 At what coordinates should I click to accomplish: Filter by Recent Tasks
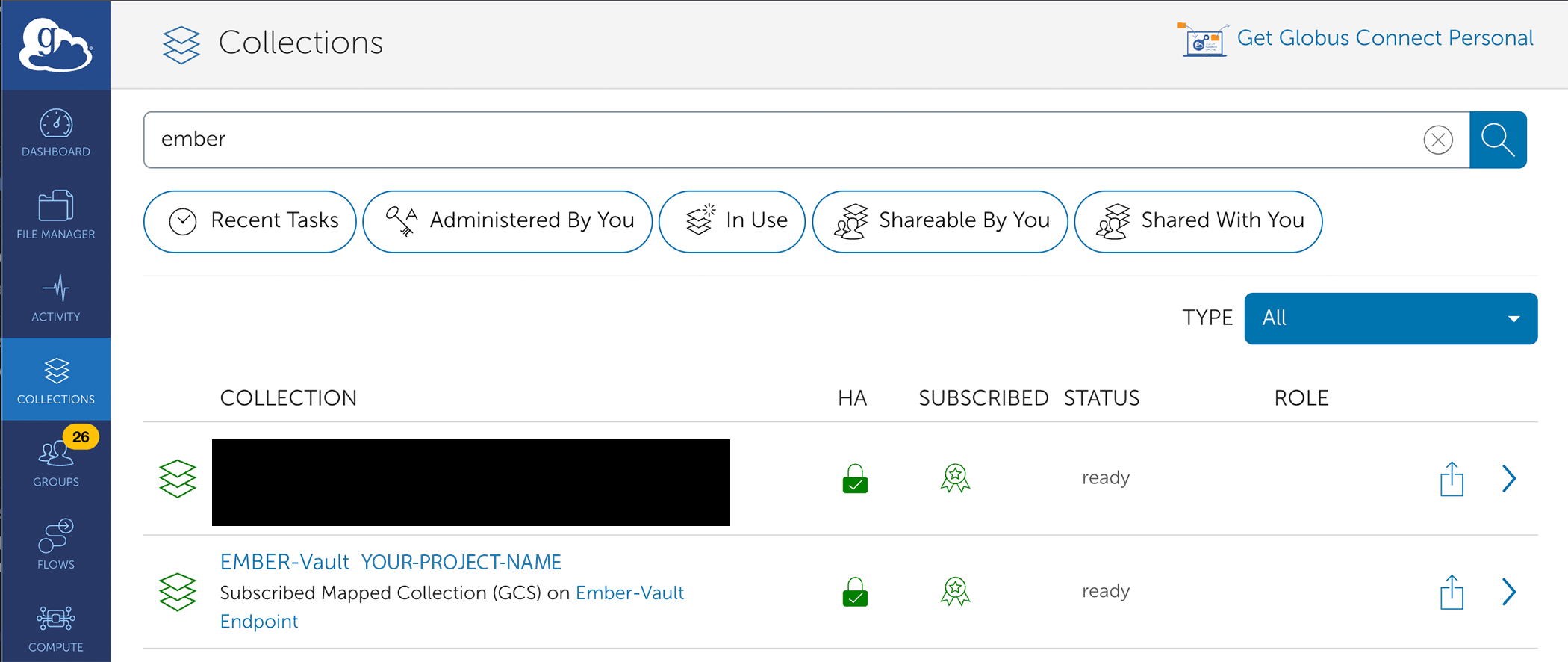pyautogui.click(x=250, y=221)
